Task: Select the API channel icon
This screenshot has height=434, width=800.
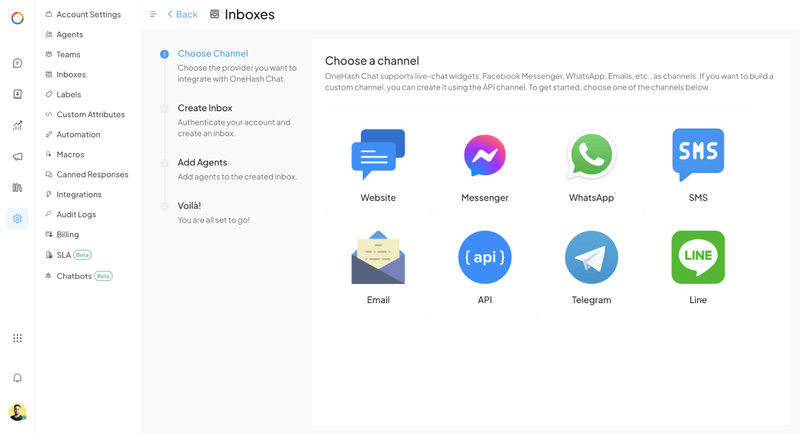Action: pyautogui.click(x=485, y=258)
